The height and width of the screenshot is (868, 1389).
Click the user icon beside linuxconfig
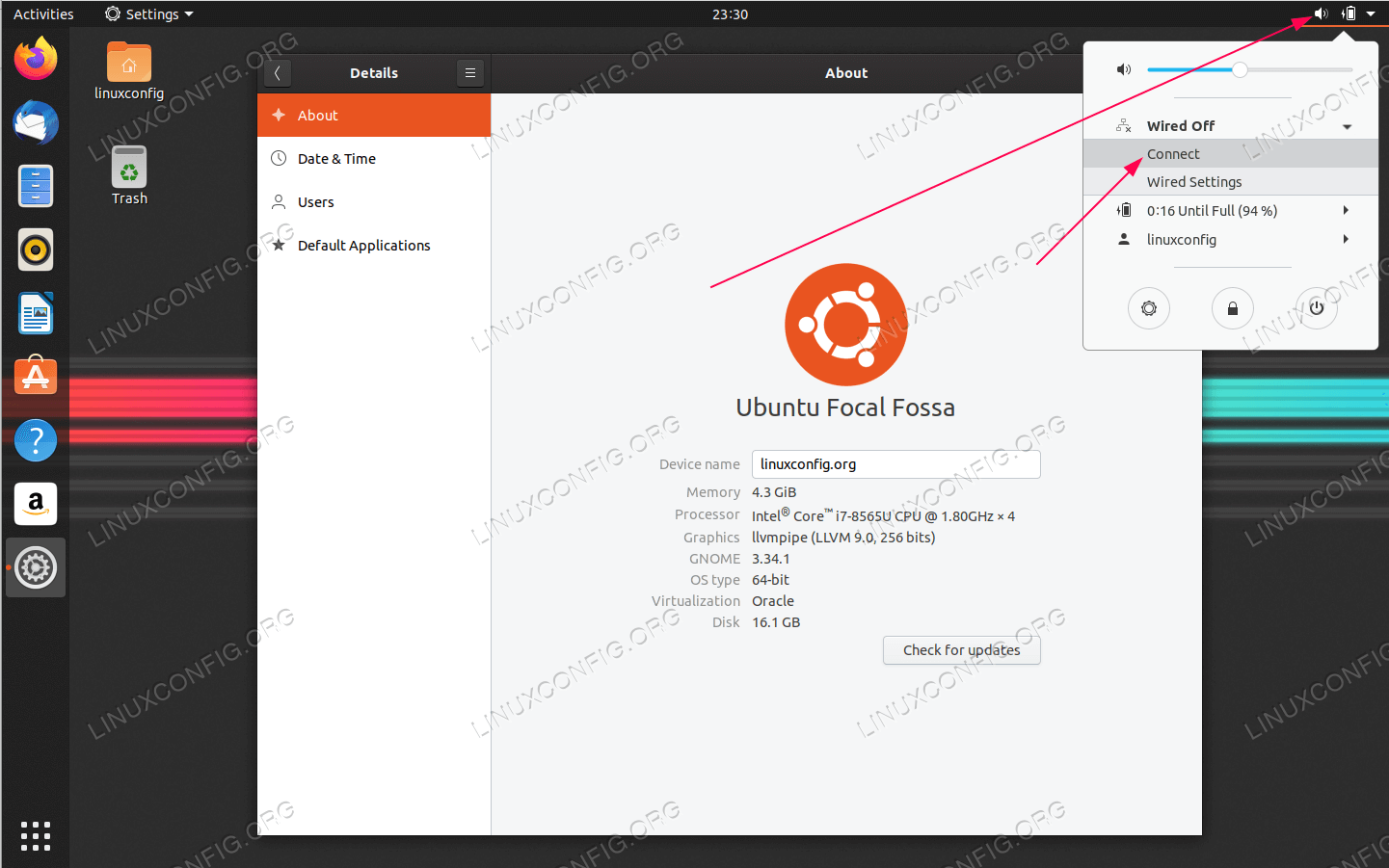click(1124, 239)
